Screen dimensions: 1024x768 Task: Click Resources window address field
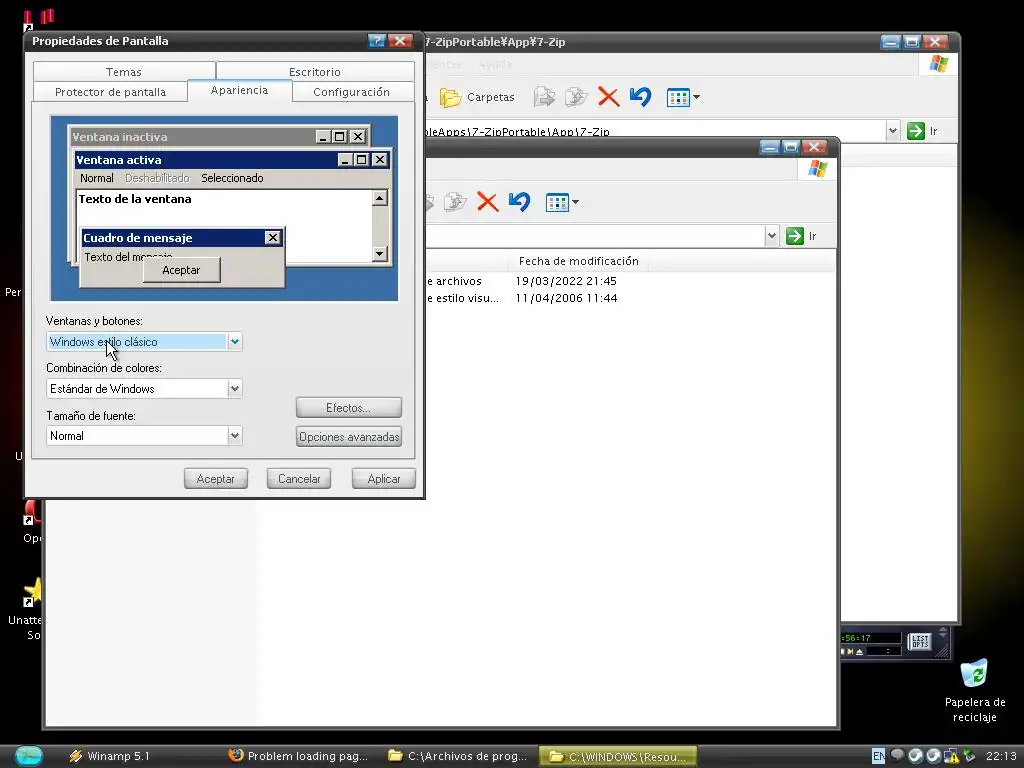594,236
